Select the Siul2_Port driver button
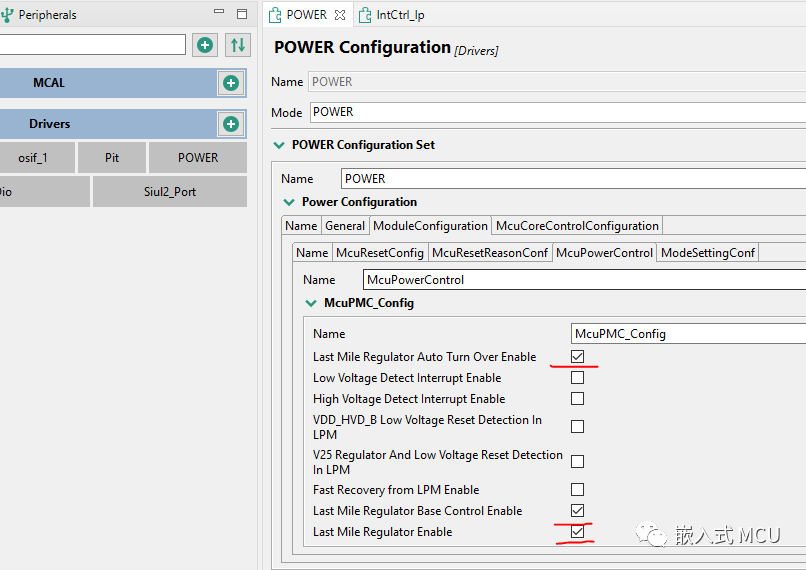 point(170,192)
